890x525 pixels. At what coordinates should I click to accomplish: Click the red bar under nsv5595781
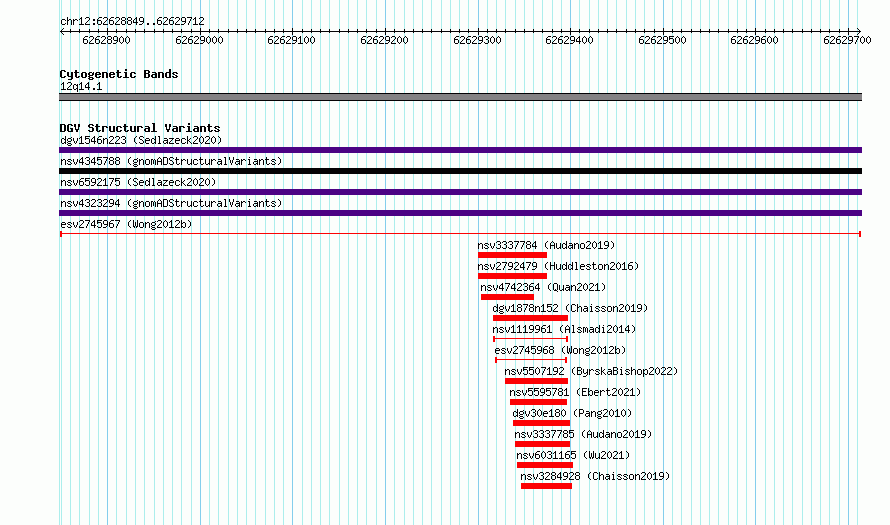(539, 402)
